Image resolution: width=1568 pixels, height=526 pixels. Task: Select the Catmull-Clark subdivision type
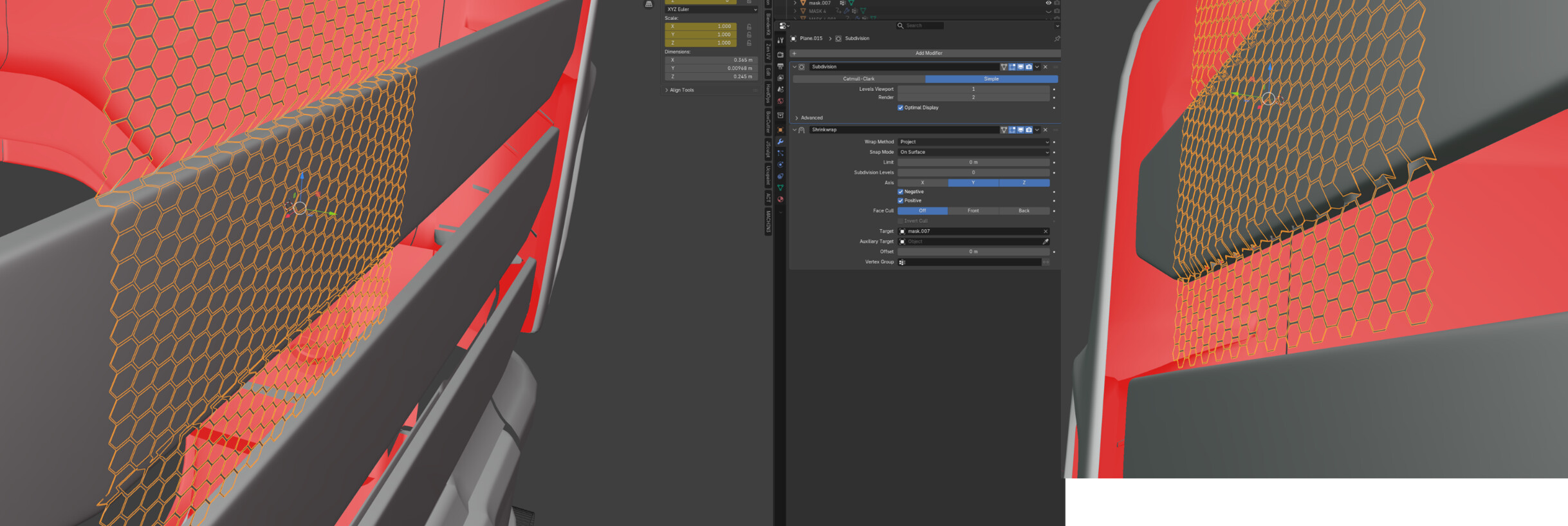coord(858,79)
